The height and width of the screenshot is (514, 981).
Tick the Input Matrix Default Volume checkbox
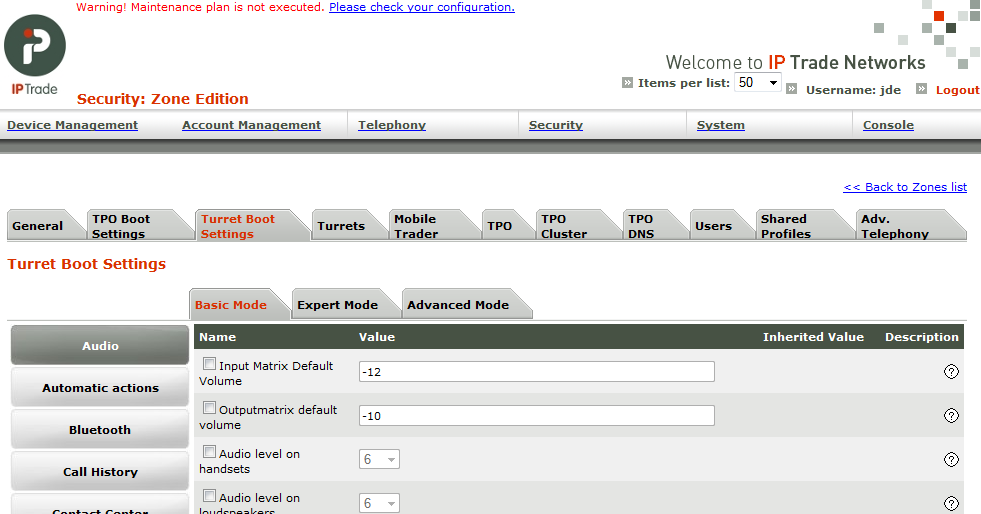click(x=210, y=364)
